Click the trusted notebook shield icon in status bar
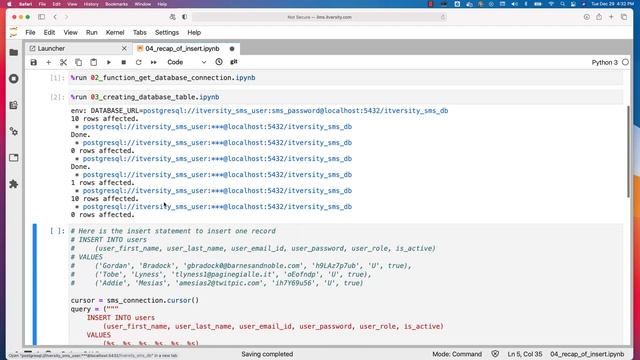Screen dimensions: 640x360 (x=495, y=354)
